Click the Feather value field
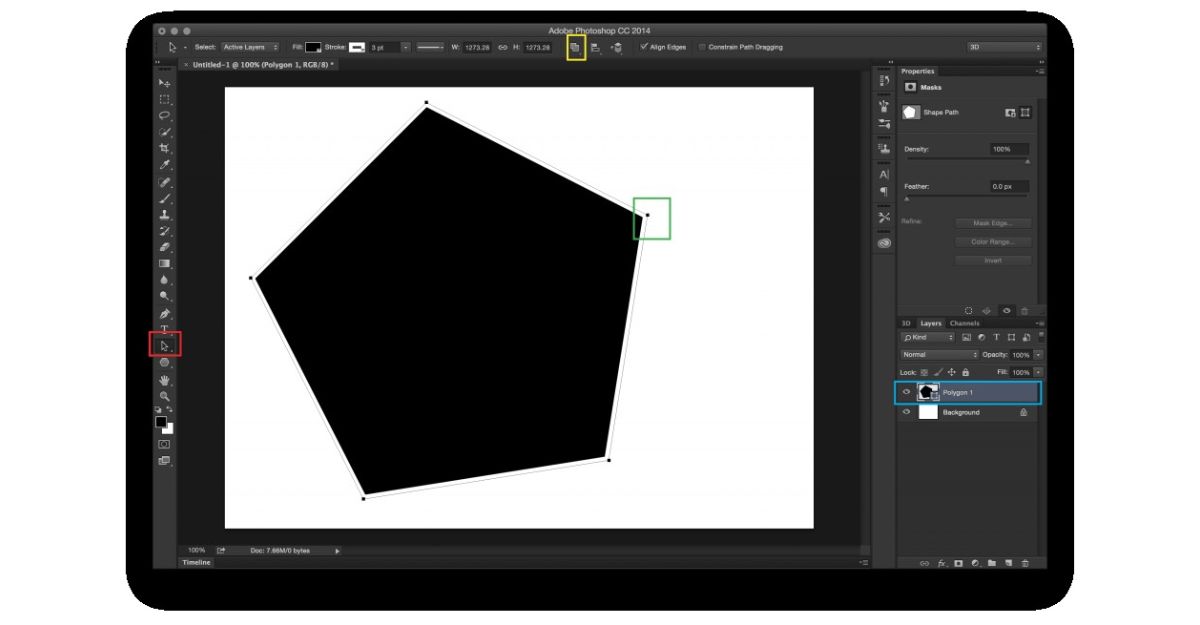The image size is (1200, 625). coord(1009,186)
